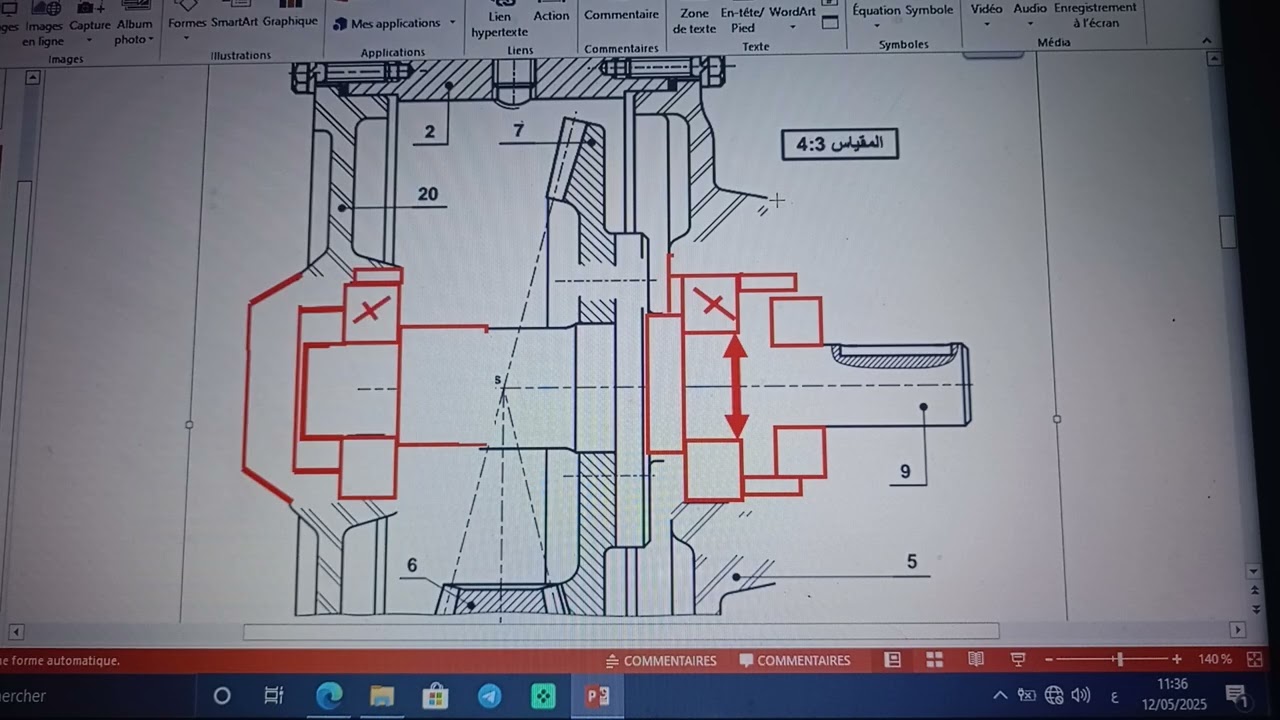Open Cortana circle icon on taskbar
Screen dimensions: 1280x720
[x=222, y=696]
